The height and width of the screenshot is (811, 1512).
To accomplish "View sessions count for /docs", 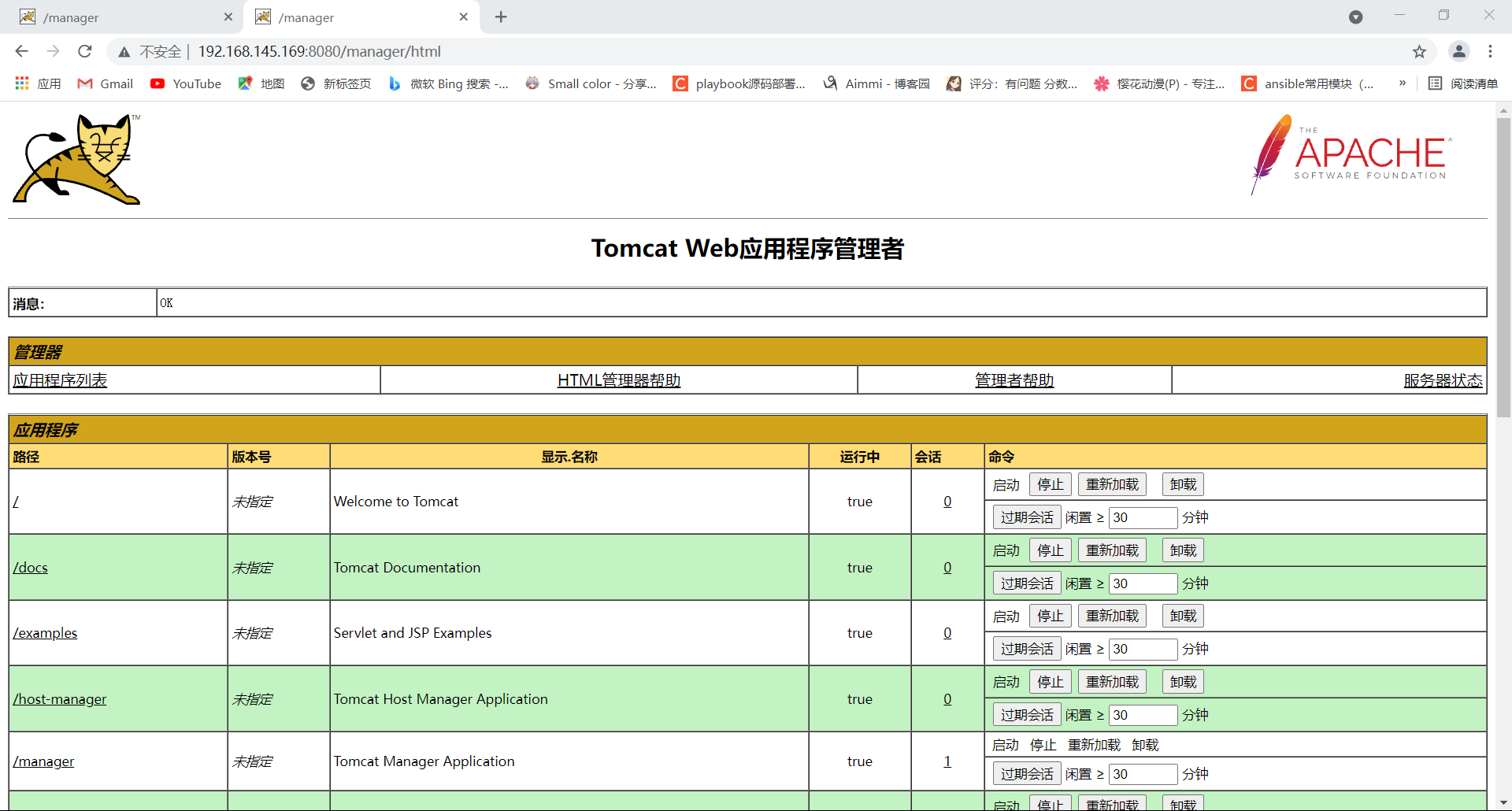I will [947, 568].
